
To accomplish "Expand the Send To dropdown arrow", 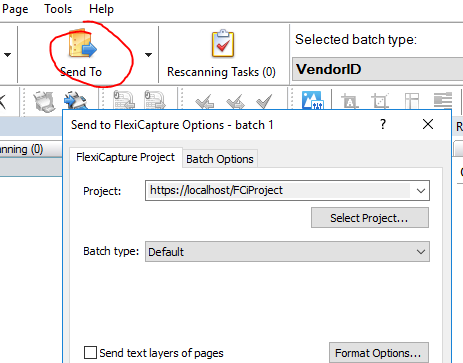I will click(x=149, y=55).
